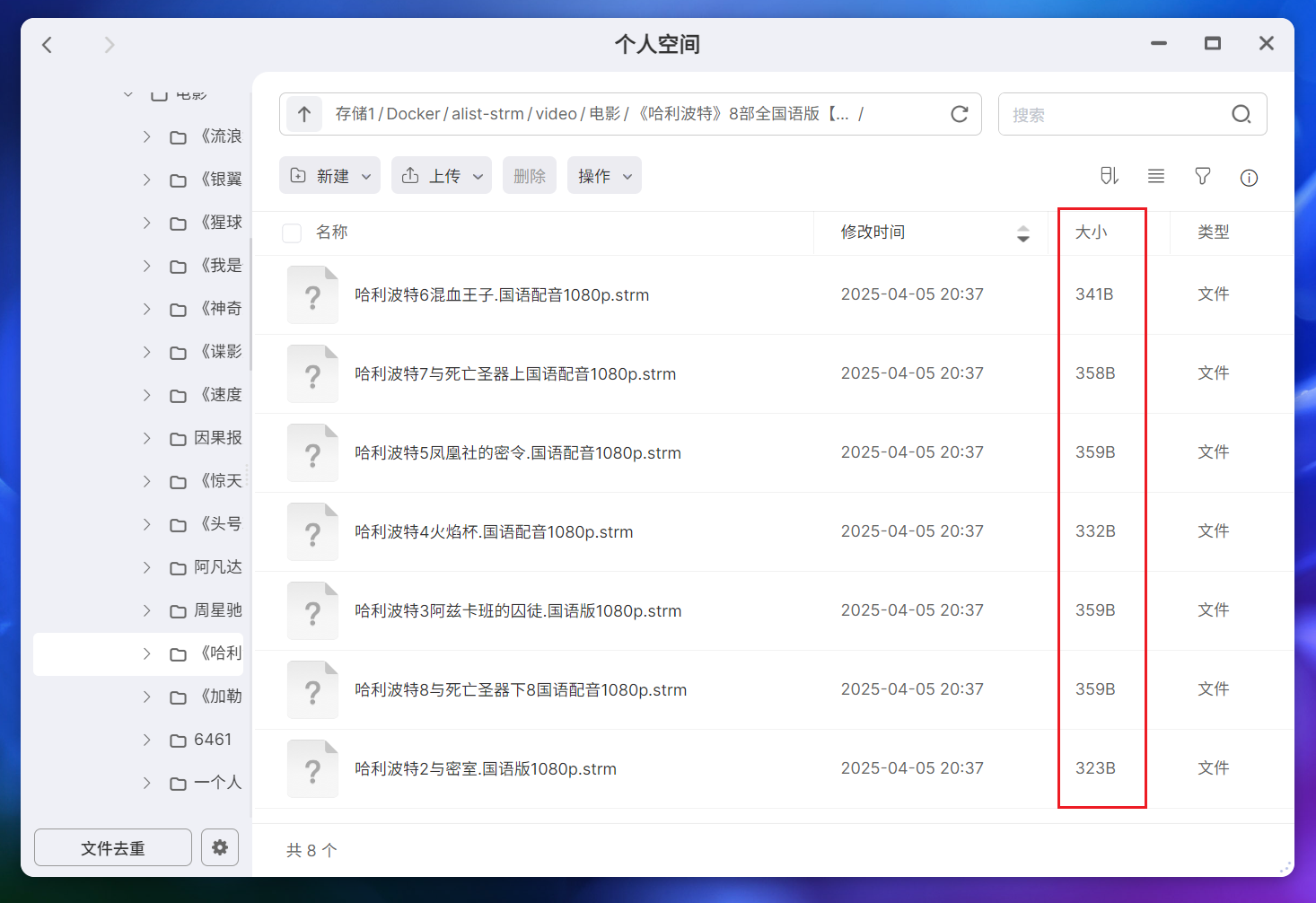Image resolution: width=1316 pixels, height=903 pixels.
Task: Select 哈利波特4火焰杯.国语配音1080p.strm file name
Action: (x=494, y=532)
